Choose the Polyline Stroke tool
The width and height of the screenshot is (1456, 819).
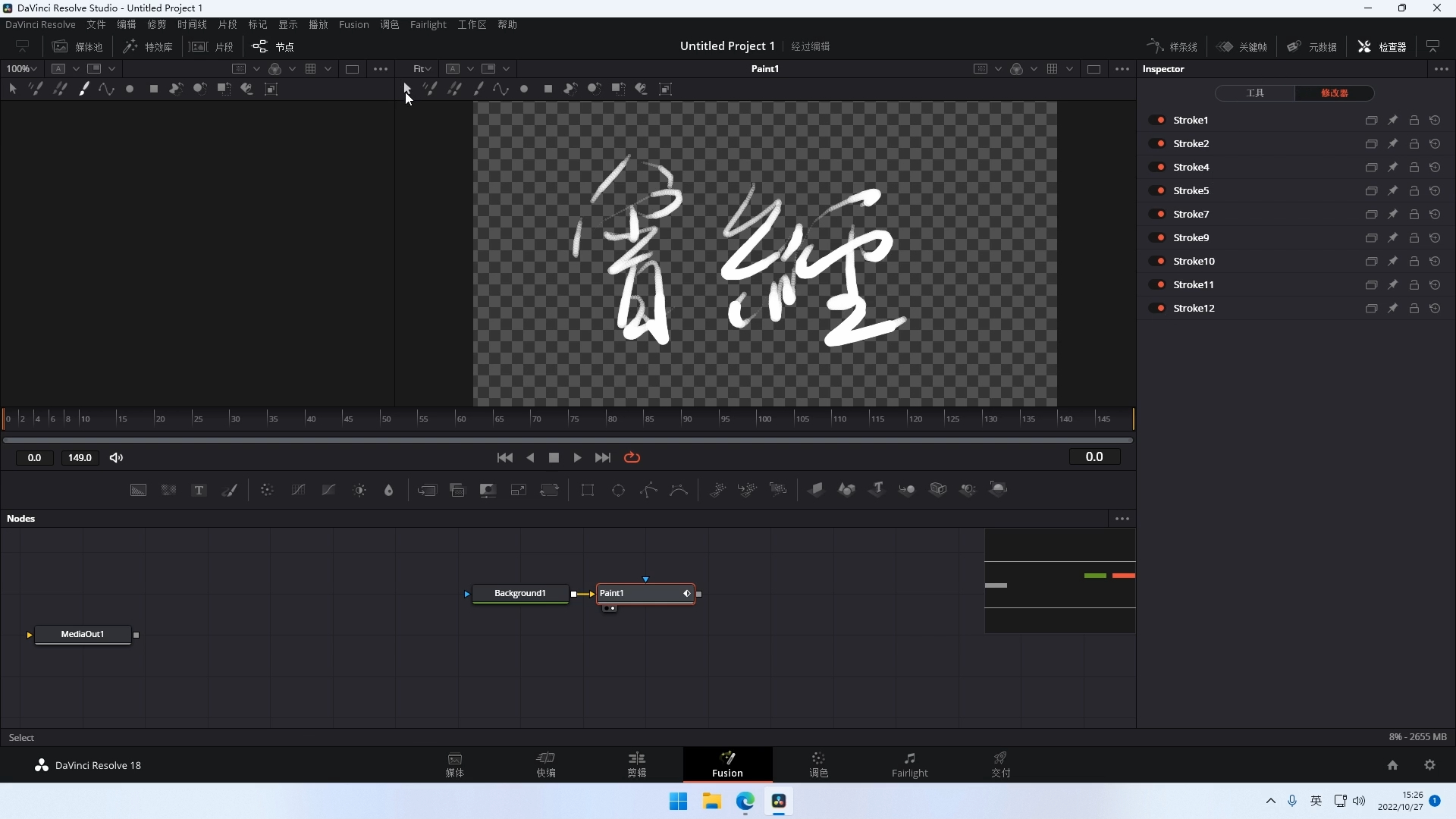(x=105, y=89)
